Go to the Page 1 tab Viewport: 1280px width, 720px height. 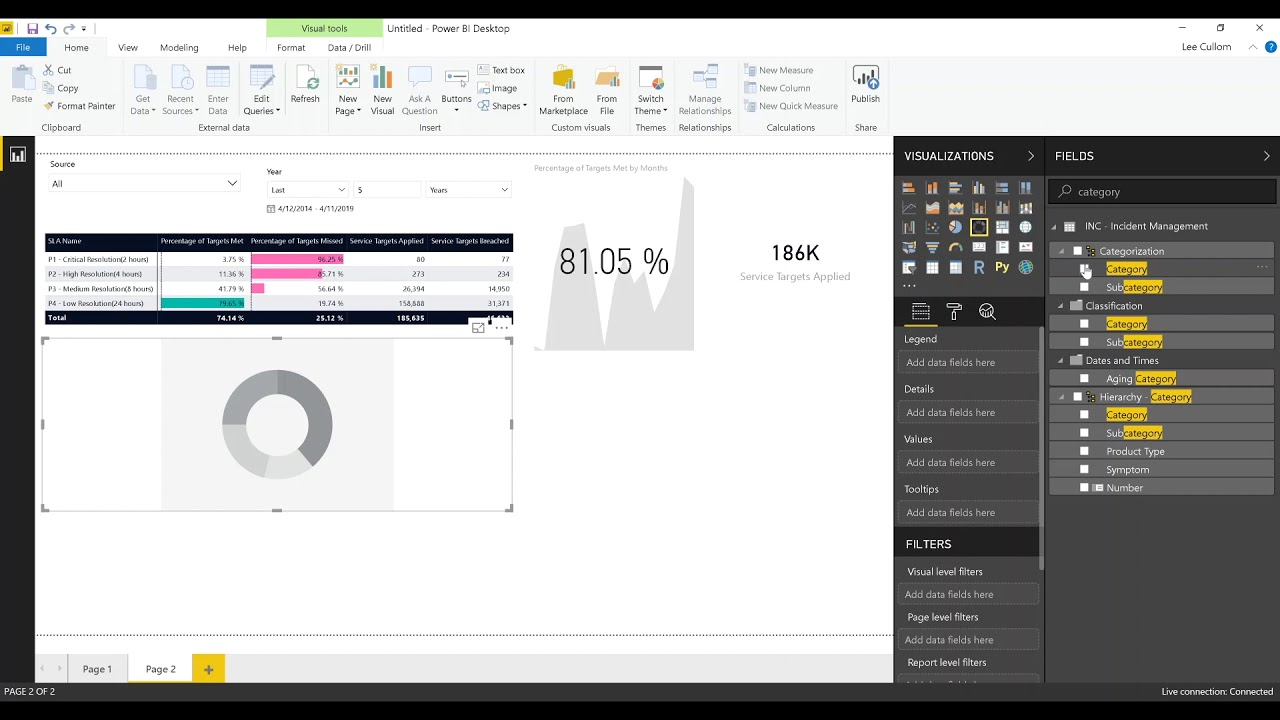tap(97, 669)
